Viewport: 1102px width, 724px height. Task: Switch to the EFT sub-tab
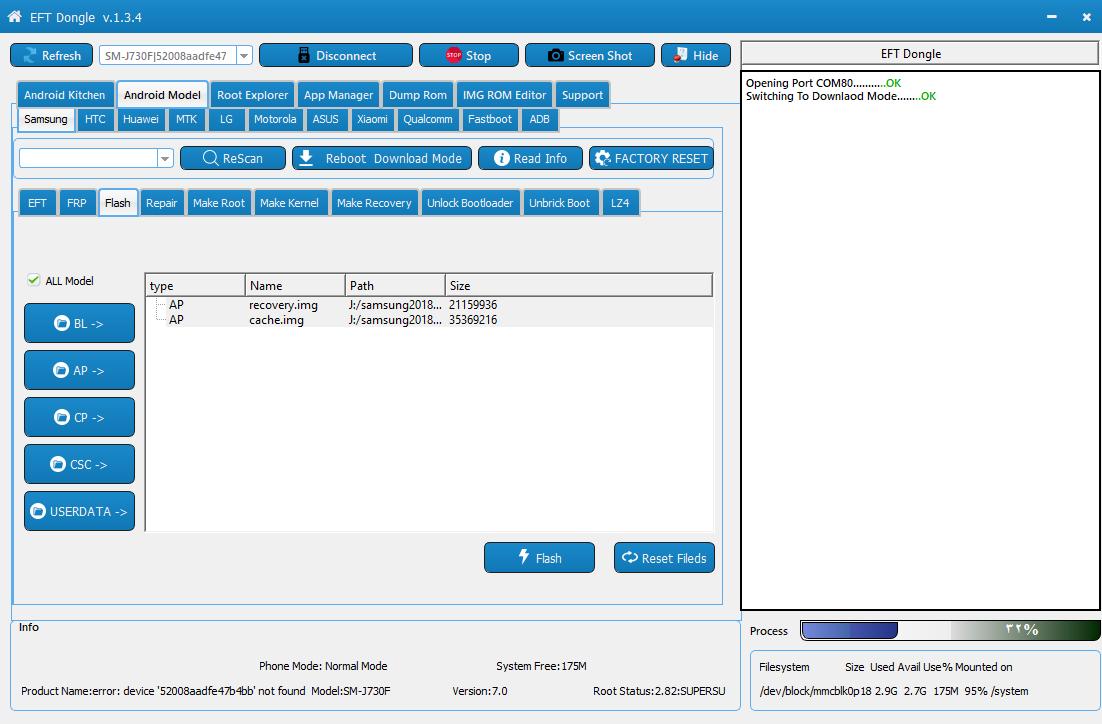click(37, 203)
